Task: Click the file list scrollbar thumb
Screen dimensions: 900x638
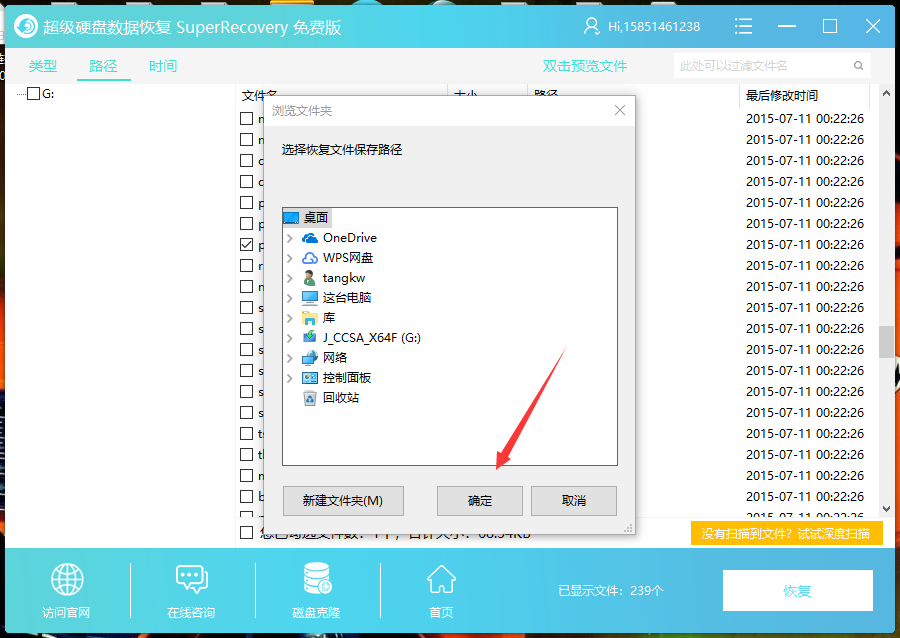Action: [886, 342]
